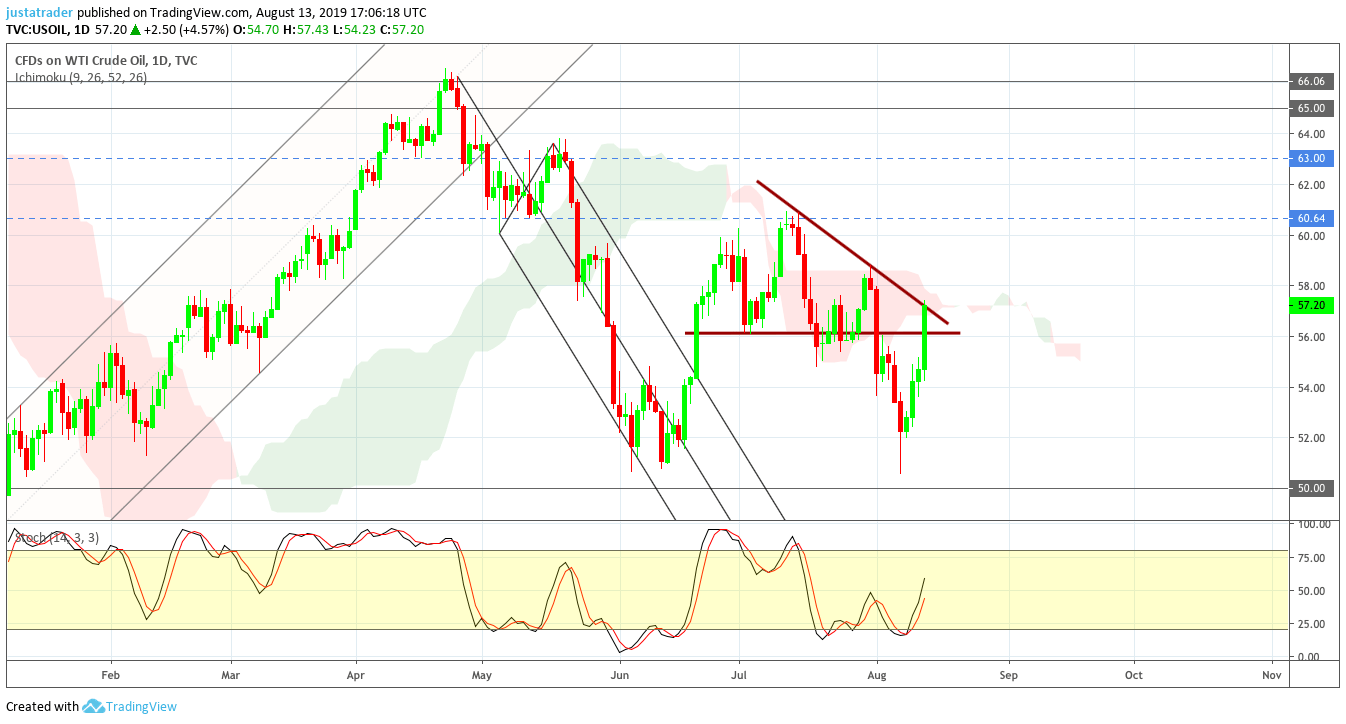1346x724 pixels.
Task: Click the 56.00 price axis value
Action: tap(1311, 337)
